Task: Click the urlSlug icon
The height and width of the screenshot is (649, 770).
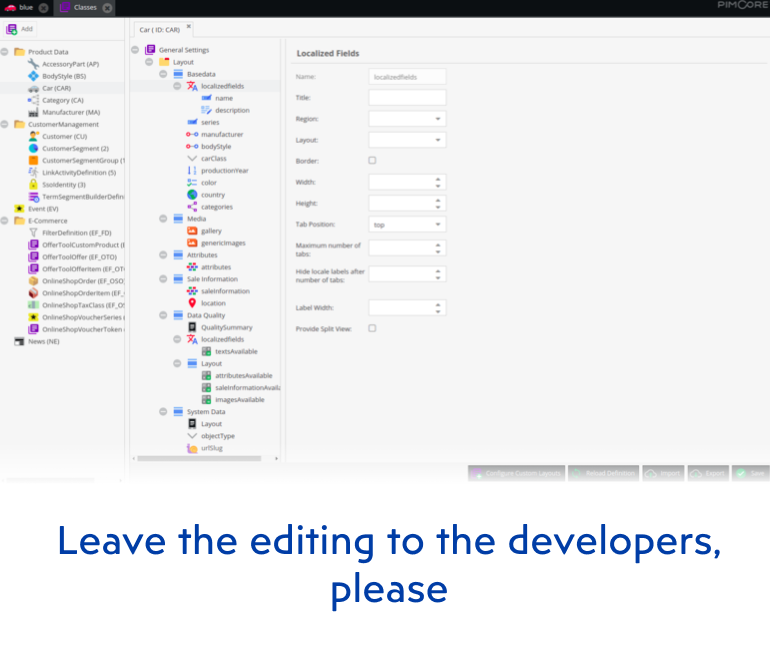Action: (x=192, y=448)
